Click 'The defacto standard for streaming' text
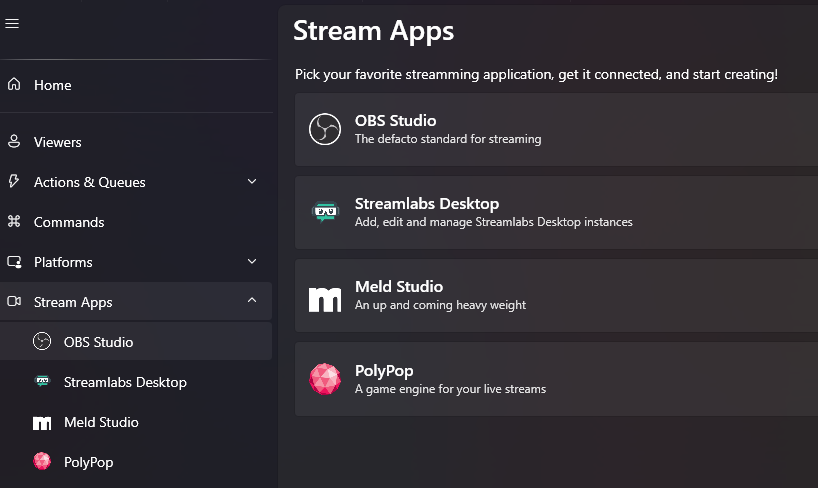Viewport: 818px width, 488px height. 448,139
